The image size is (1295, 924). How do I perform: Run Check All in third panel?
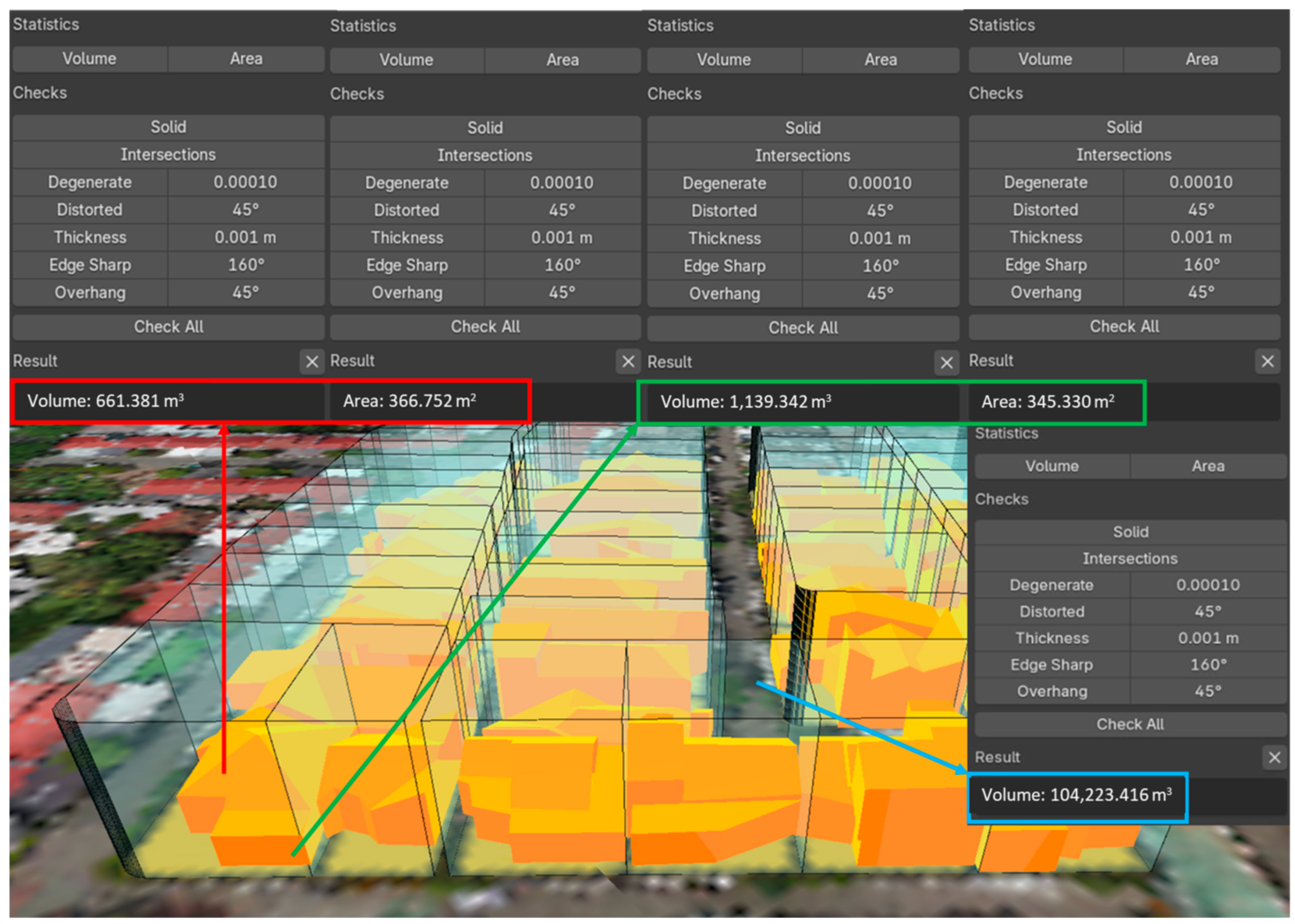tap(803, 328)
